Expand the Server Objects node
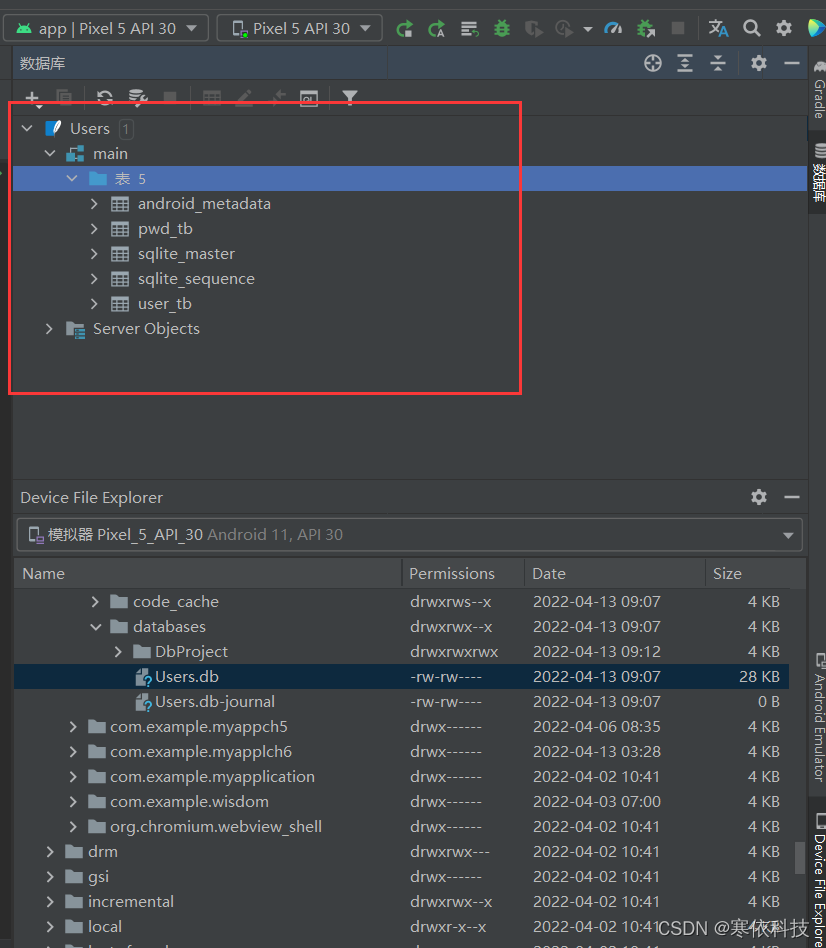 [50, 328]
